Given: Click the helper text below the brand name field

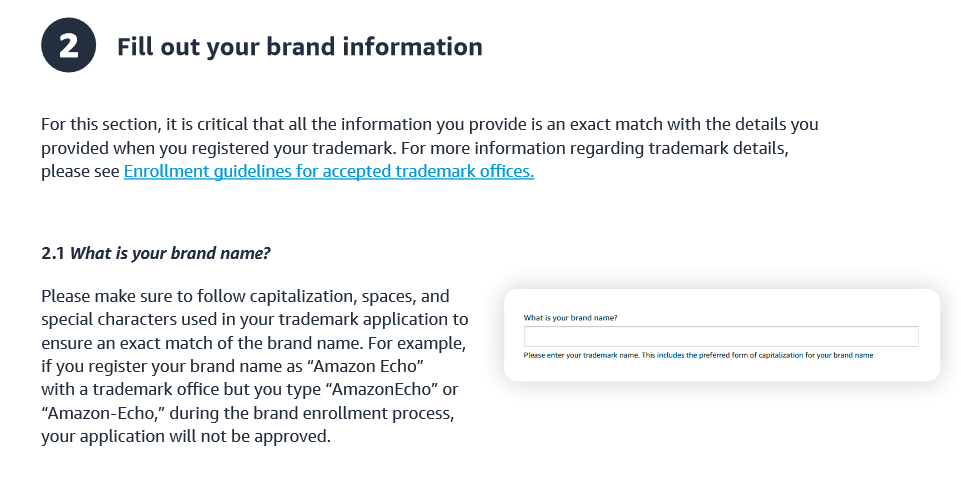Looking at the screenshot, I should 698,355.
